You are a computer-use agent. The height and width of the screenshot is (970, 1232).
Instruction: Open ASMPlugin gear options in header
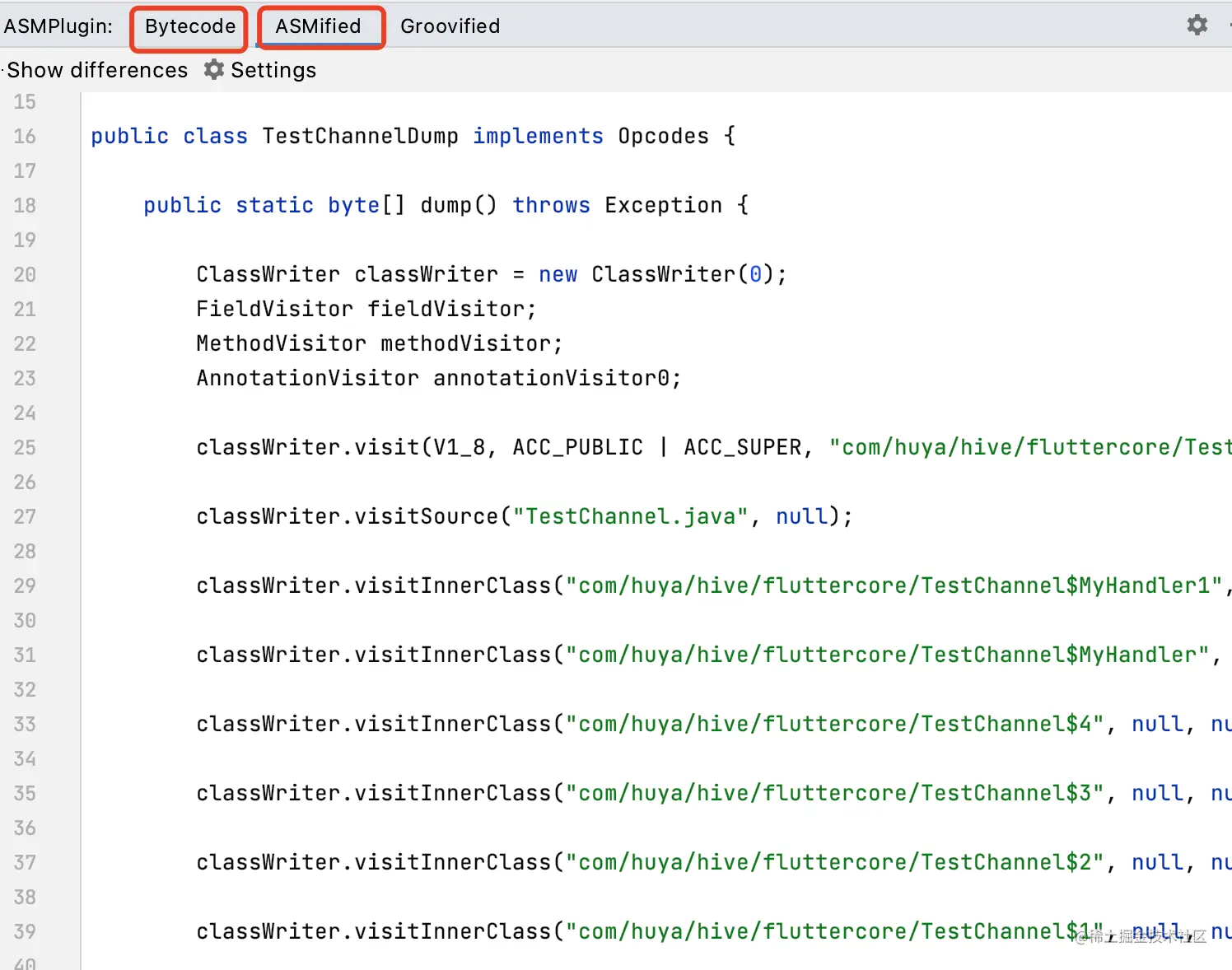click(x=1197, y=25)
